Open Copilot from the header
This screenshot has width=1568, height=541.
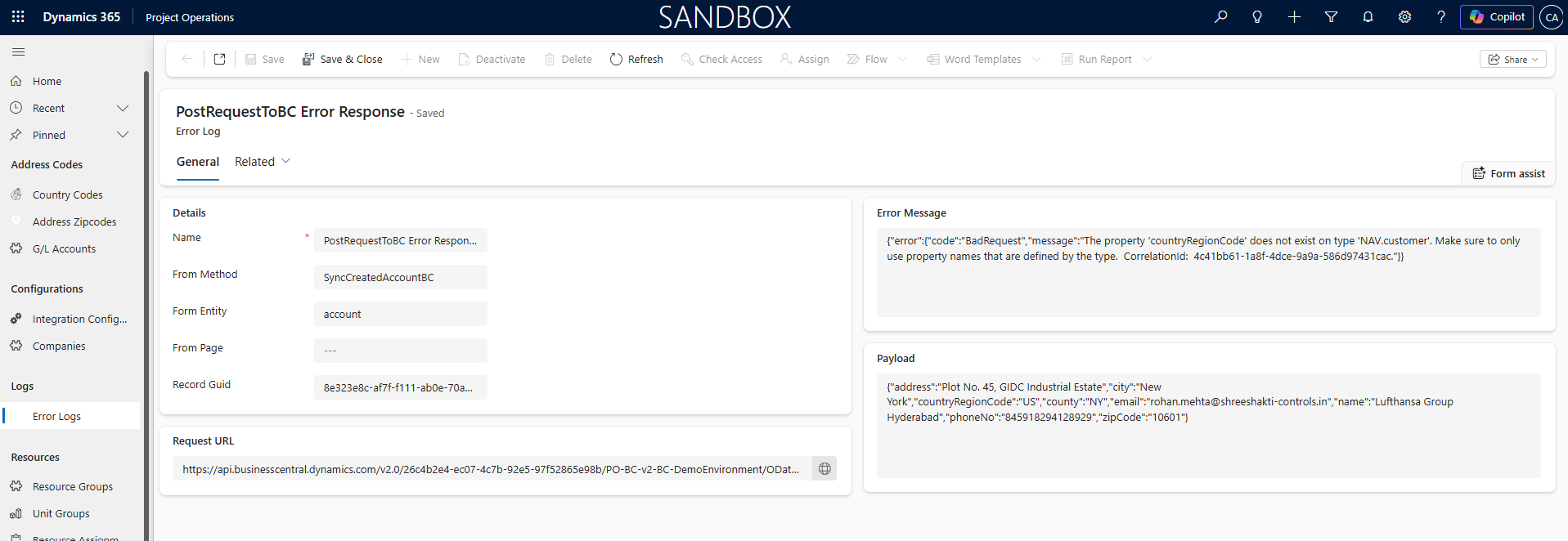[1497, 16]
